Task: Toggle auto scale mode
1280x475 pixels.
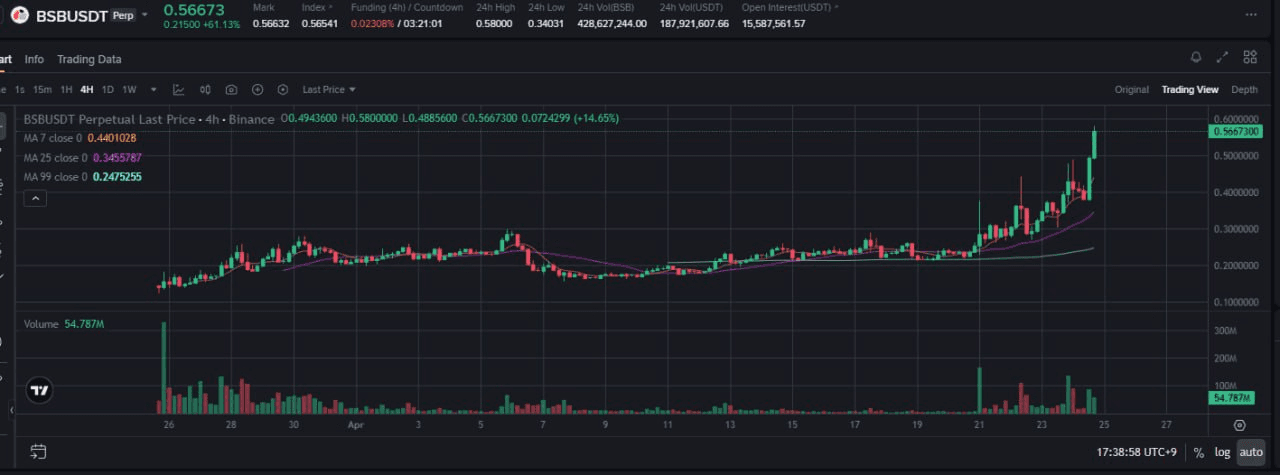Action: click(x=1250, y=452)
